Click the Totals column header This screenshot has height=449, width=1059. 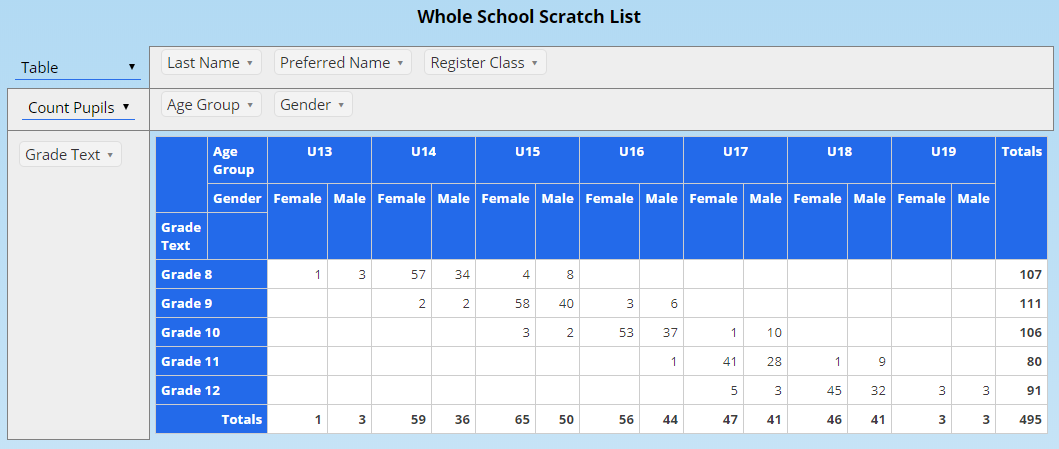pyautogui.click(x=1020, y=152)
